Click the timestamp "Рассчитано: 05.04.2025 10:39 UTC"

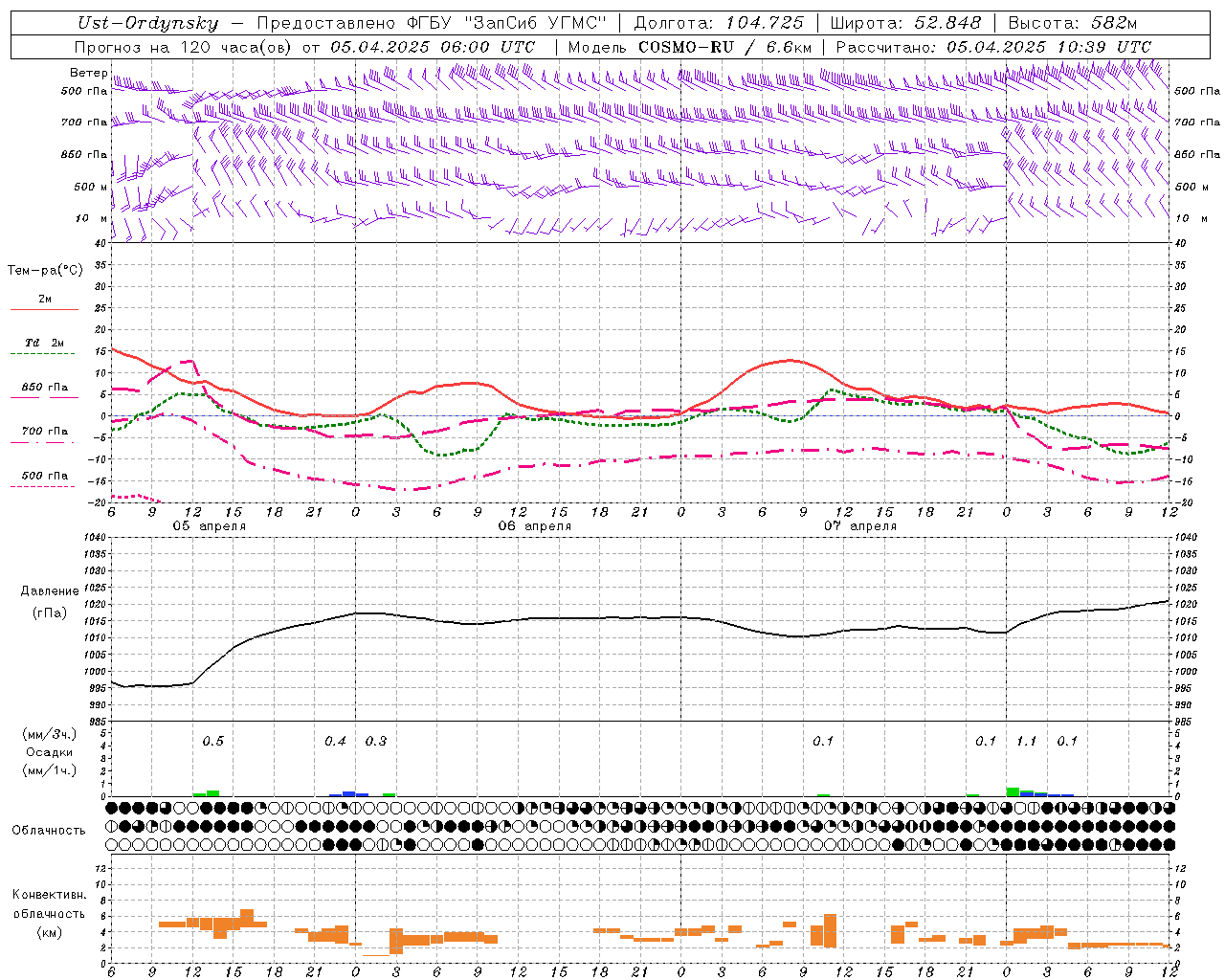(993, 47)
